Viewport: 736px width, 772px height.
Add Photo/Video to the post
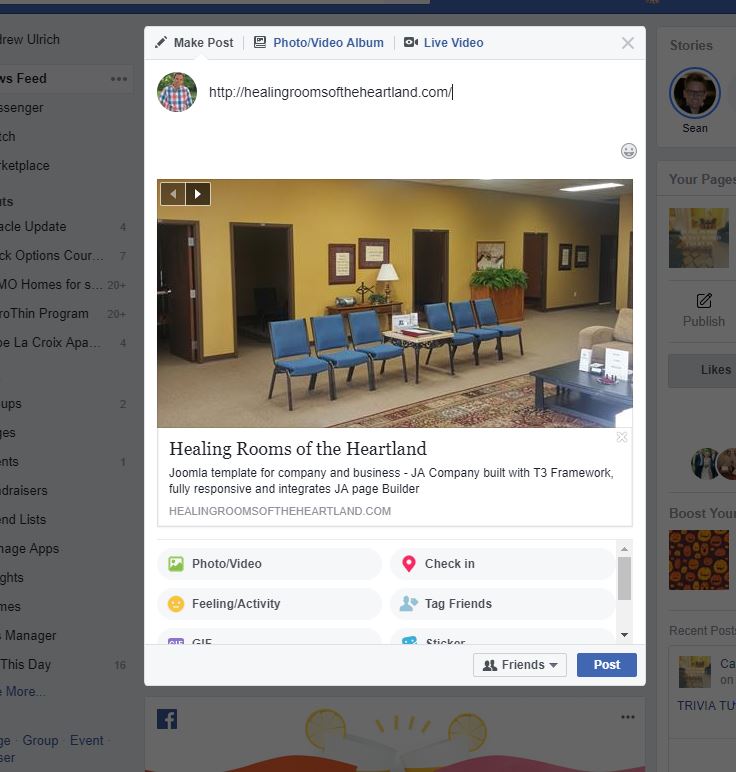tap(269, 564)
